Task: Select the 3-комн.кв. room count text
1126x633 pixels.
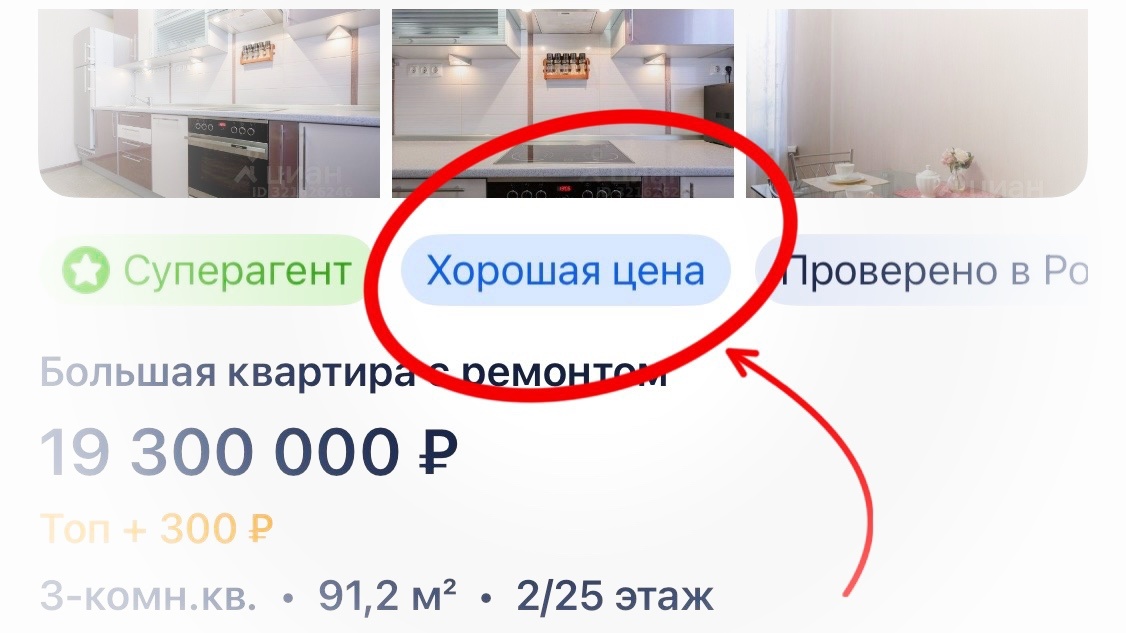Action: tap(148, 597)
